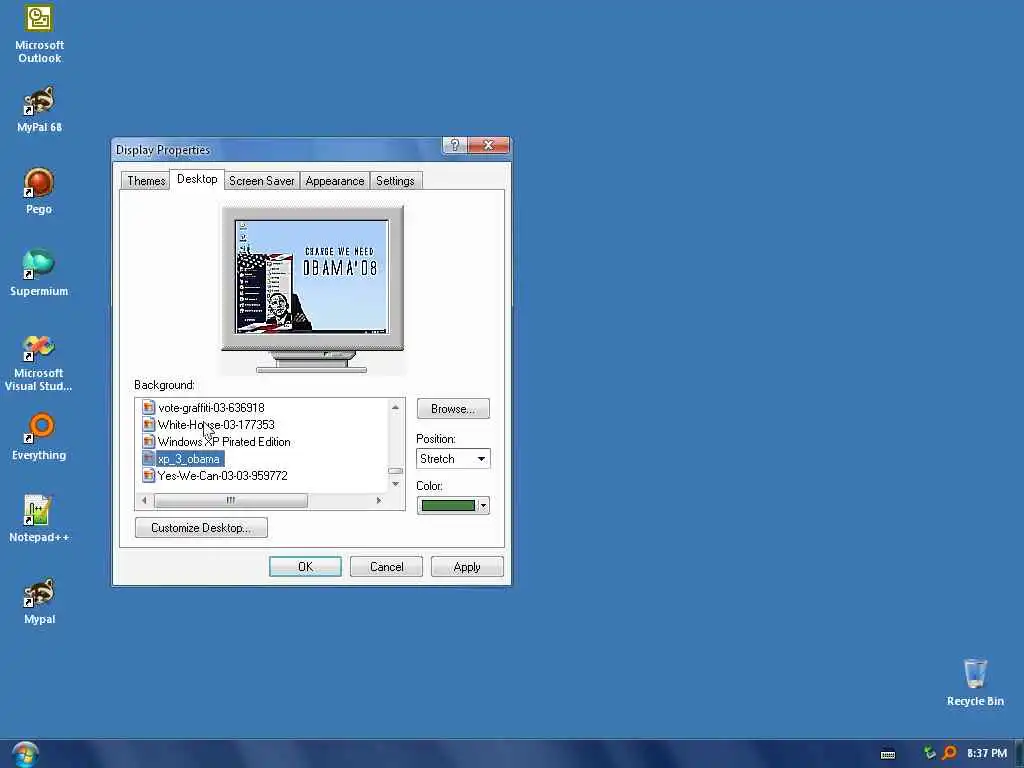Viewport: 1024px width, 768px height.
Task: Select xp_3_obama background entry
Action: pos(189,459)
